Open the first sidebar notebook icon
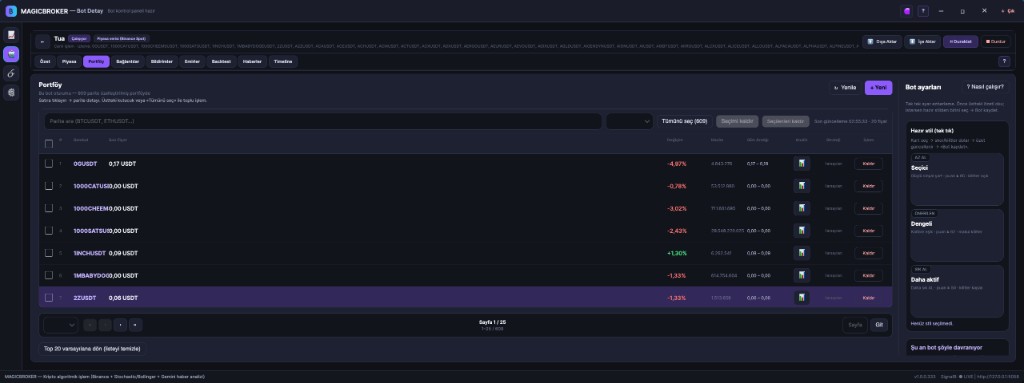The height and width of the screenshot is (383, 1024). (11, 35)
